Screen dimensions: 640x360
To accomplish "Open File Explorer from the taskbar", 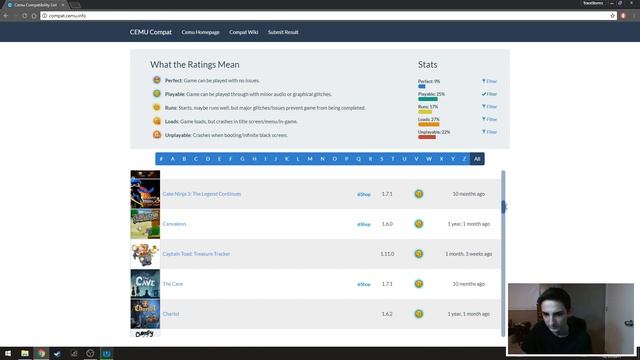I will point(25,353).
